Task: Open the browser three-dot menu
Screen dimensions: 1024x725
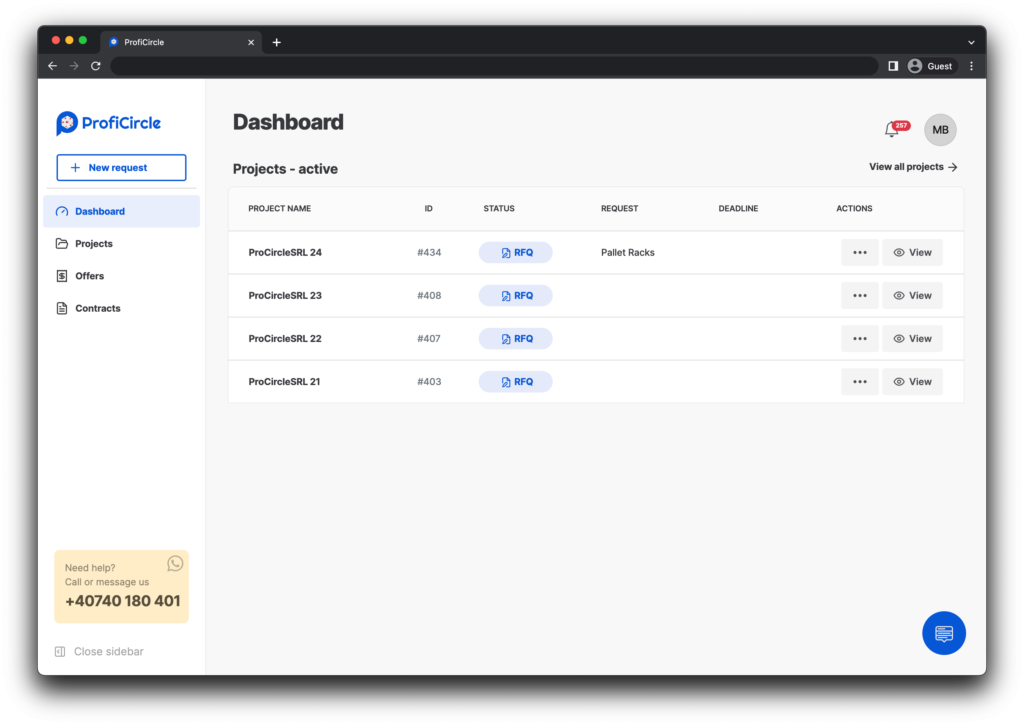Action: coord(971,66)
